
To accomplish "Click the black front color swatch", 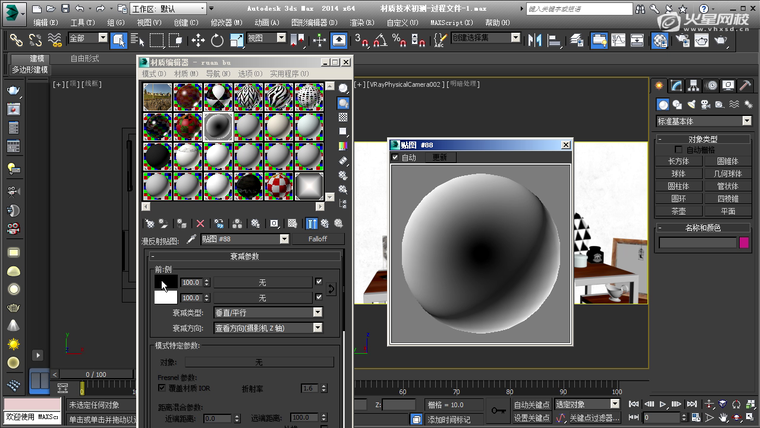I will 164,283.
